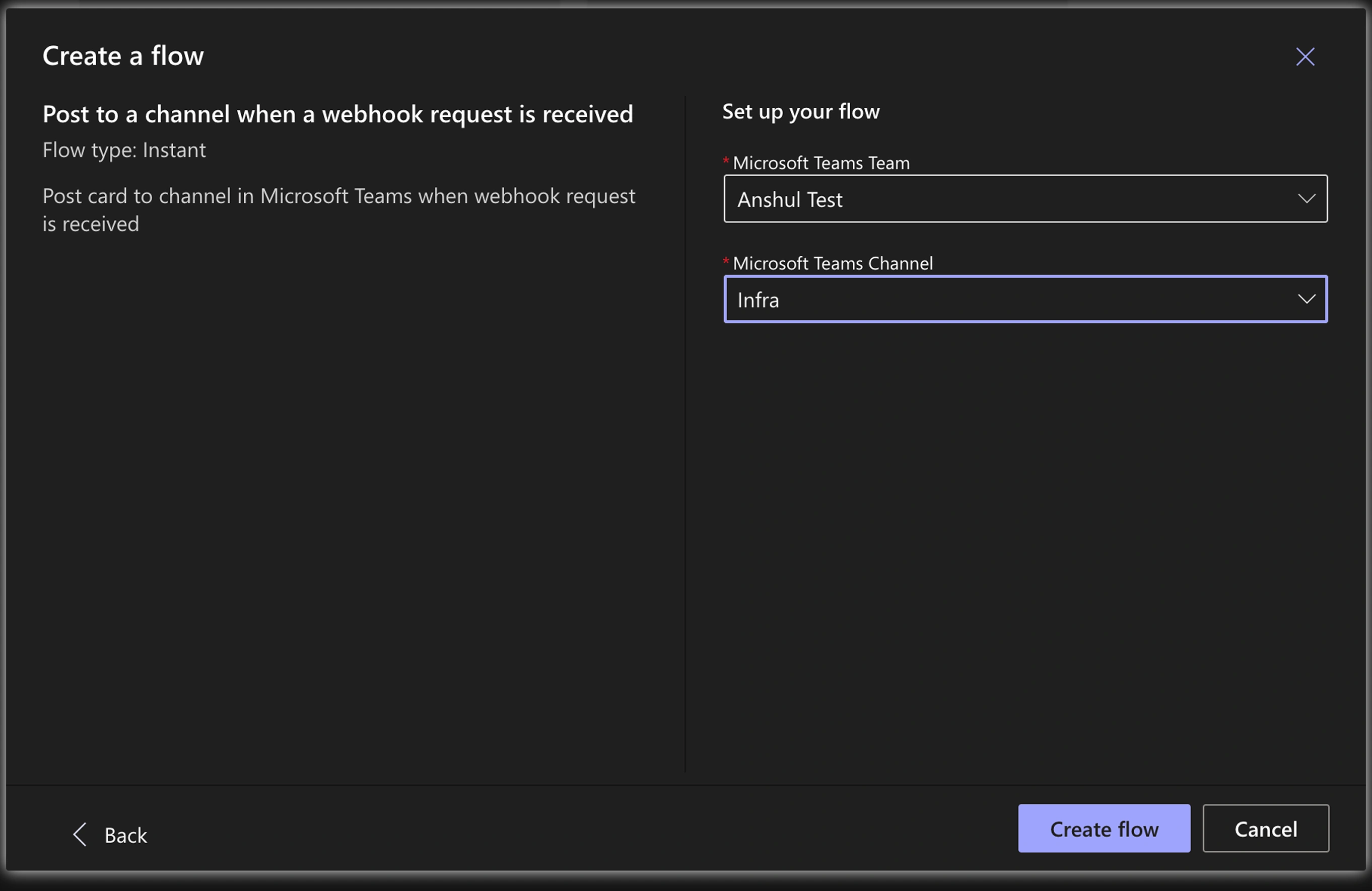Viewport: 1372px width, 891px height.
Task: Select the Anshul Test team value
Action: tap(790, 200)
